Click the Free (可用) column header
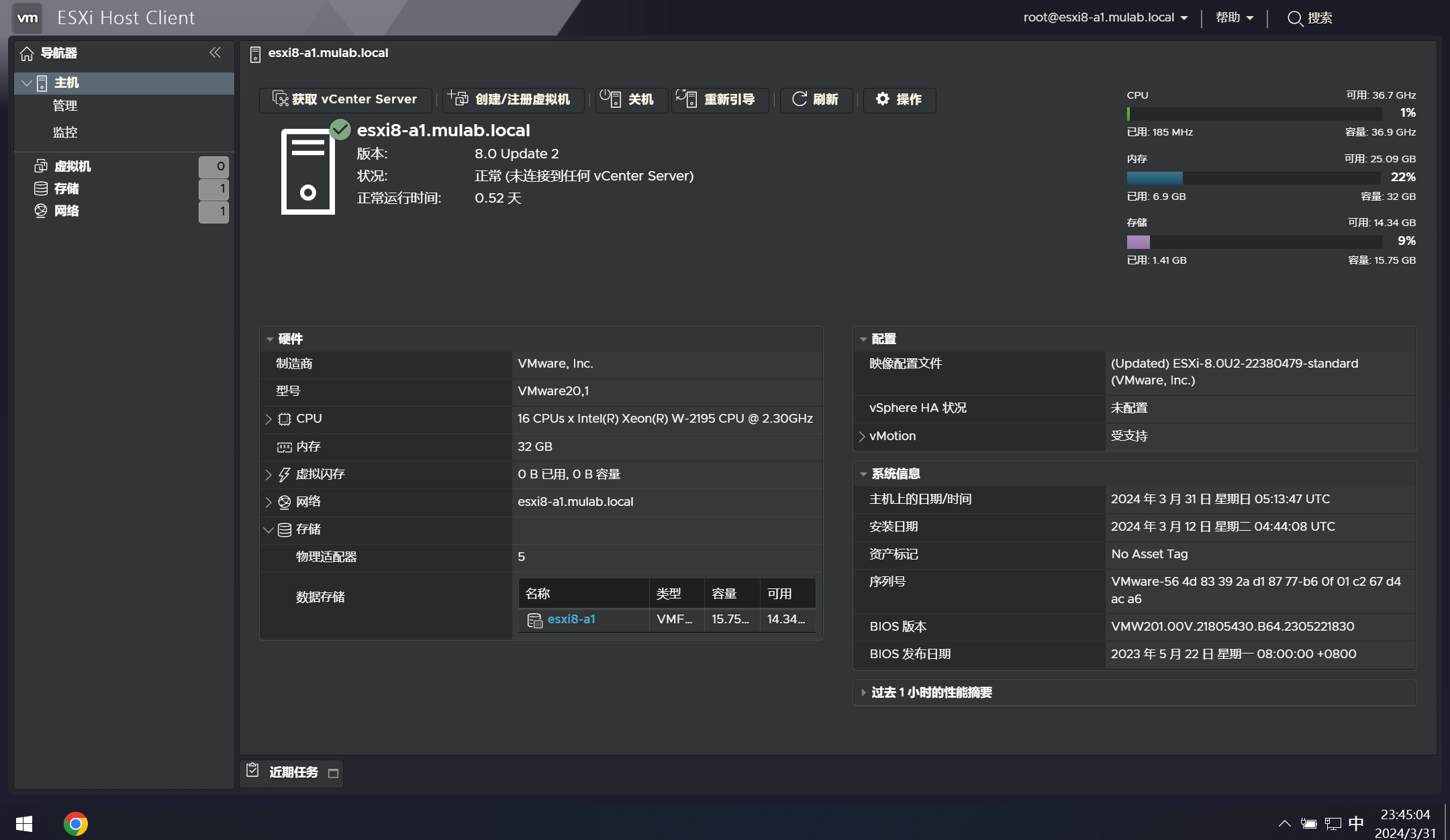The height and width of the screenshot is (840, 1450). [x=788, y=594]
